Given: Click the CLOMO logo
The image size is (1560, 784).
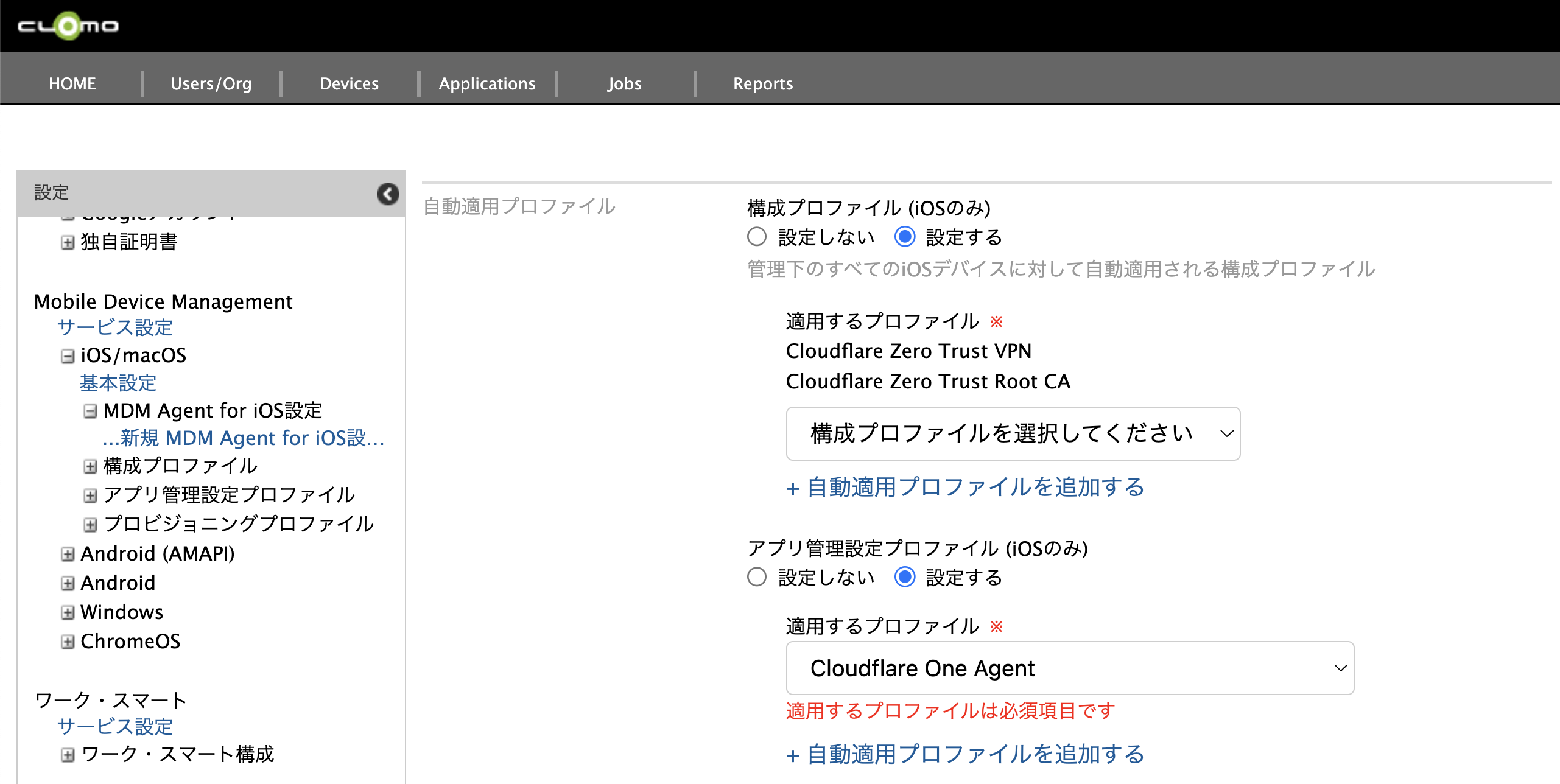Looking at the screenshot, I should (68, 26).
